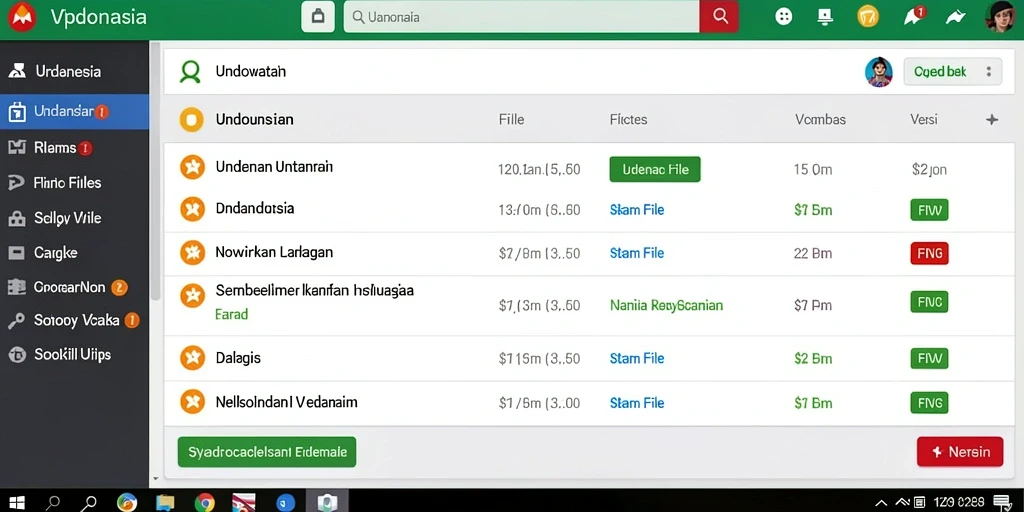Click into the Uanonaia search field
This screenshot has height=512, width=1024.
point(522,17)
